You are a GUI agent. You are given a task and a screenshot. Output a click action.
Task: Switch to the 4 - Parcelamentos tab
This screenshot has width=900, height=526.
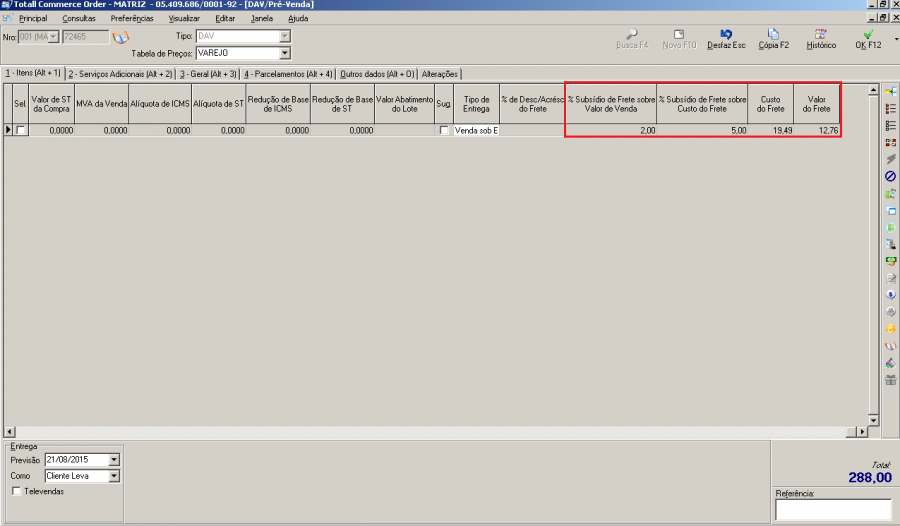(x=289, y=73)
